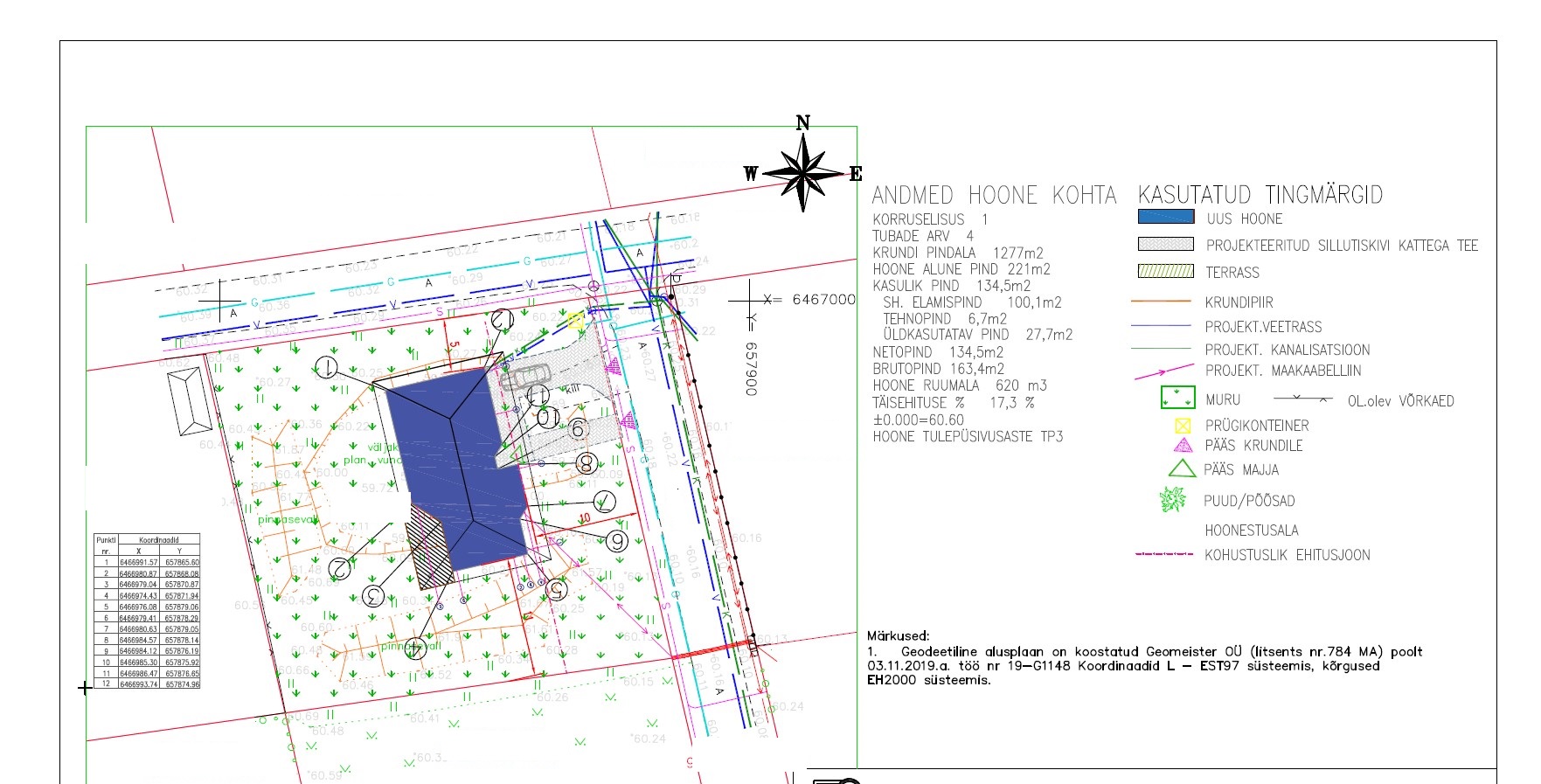Click the grey paving stone road legend swatch
Viewport: 1541px width, 784px height.
point(1165,244)
